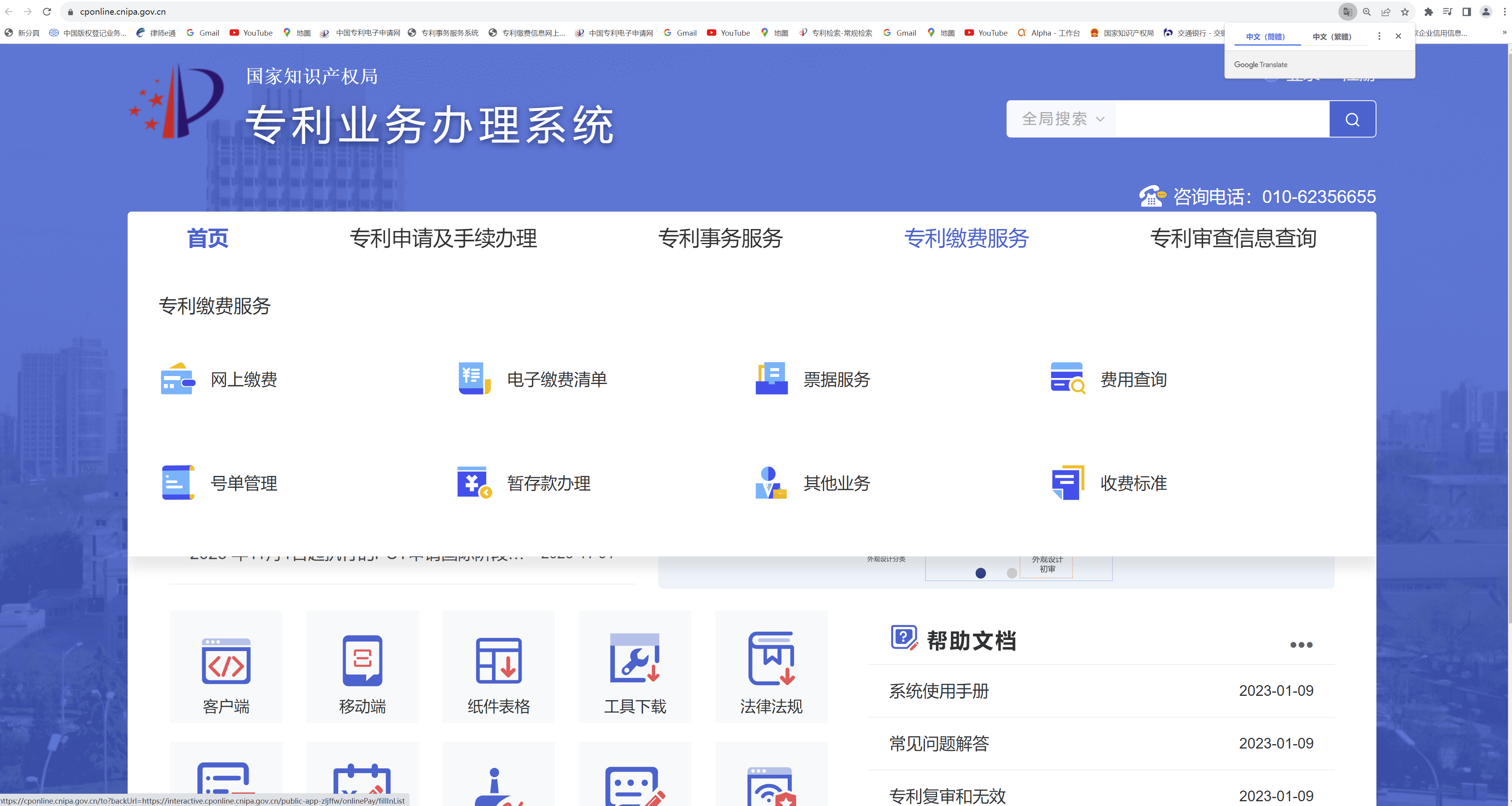Click the Google Translate icon in address bar
This screenshot has height=806, width=1512.
click(x=1347, y=12)
